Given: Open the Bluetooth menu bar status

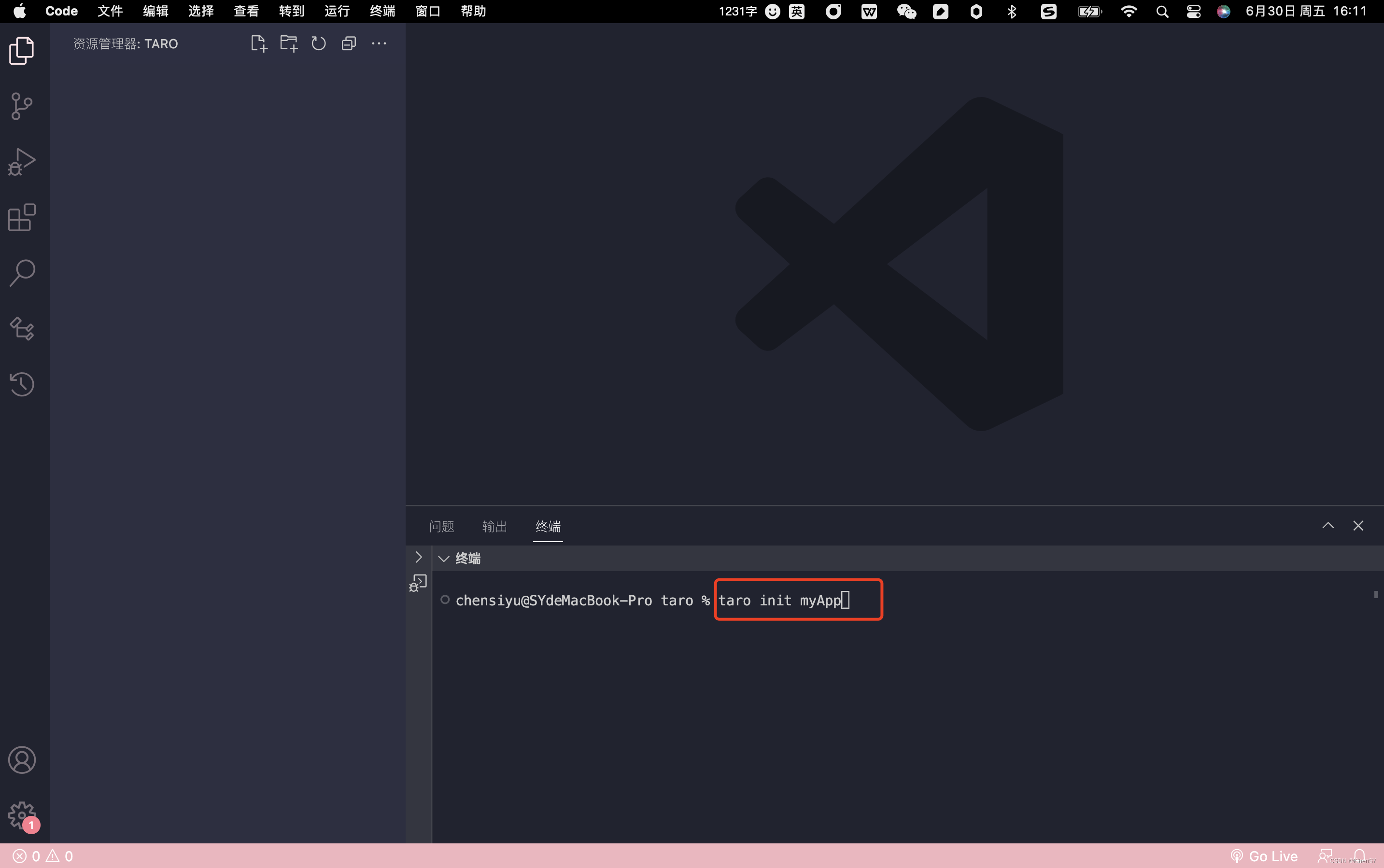Looking at the screenshot, I should coord(1012,12).
